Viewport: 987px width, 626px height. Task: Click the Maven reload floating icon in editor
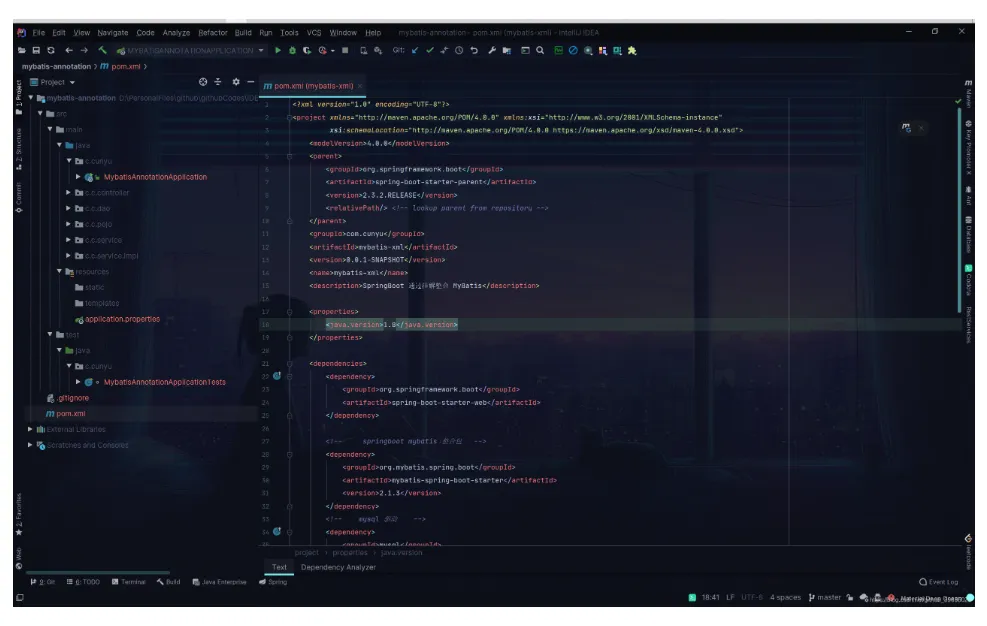906,127
